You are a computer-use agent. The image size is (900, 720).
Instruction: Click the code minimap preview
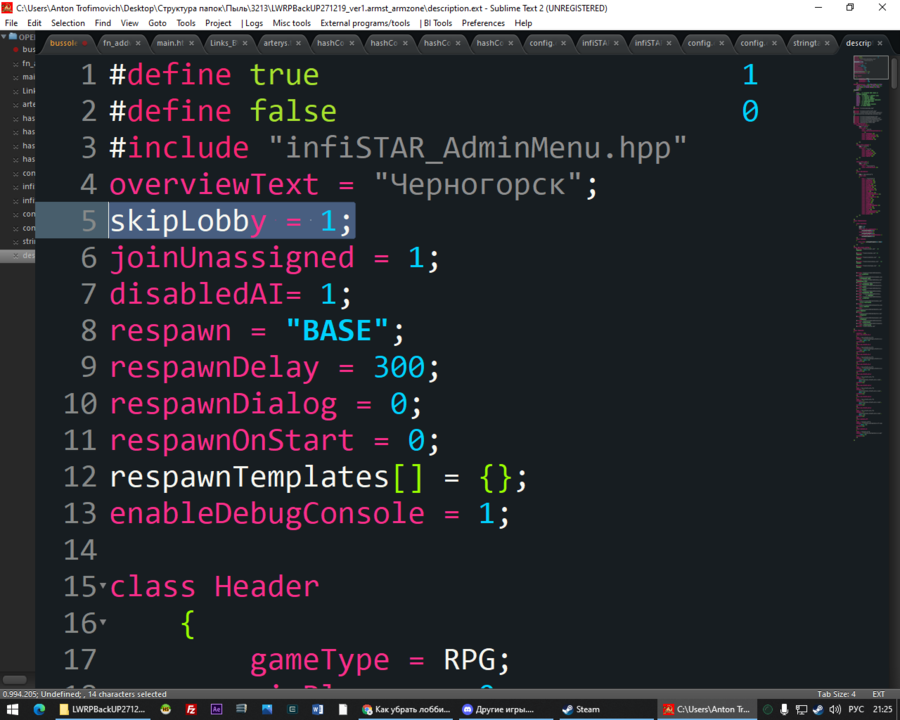(871, 247)
